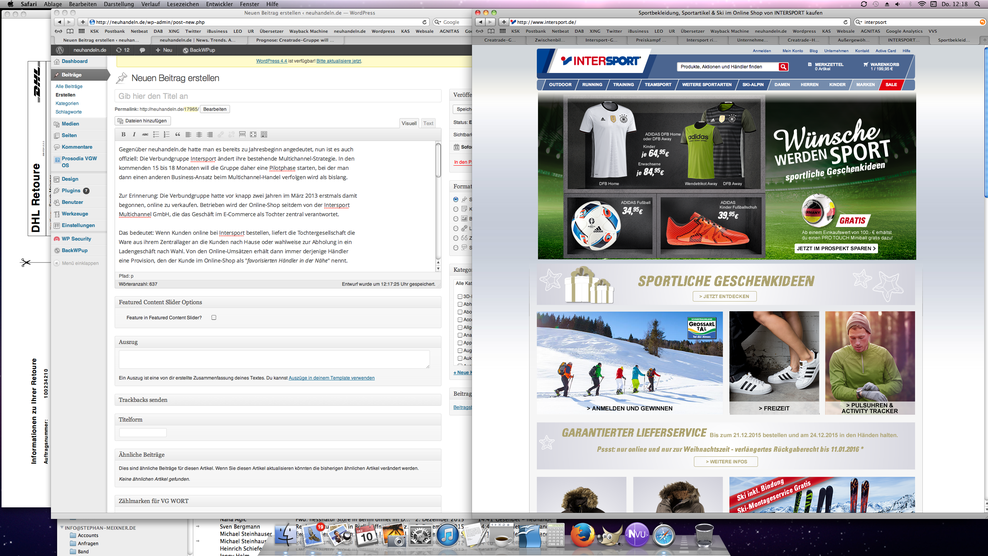
Task: Go back in the Intersport Safari window
Action: point(480,22)
